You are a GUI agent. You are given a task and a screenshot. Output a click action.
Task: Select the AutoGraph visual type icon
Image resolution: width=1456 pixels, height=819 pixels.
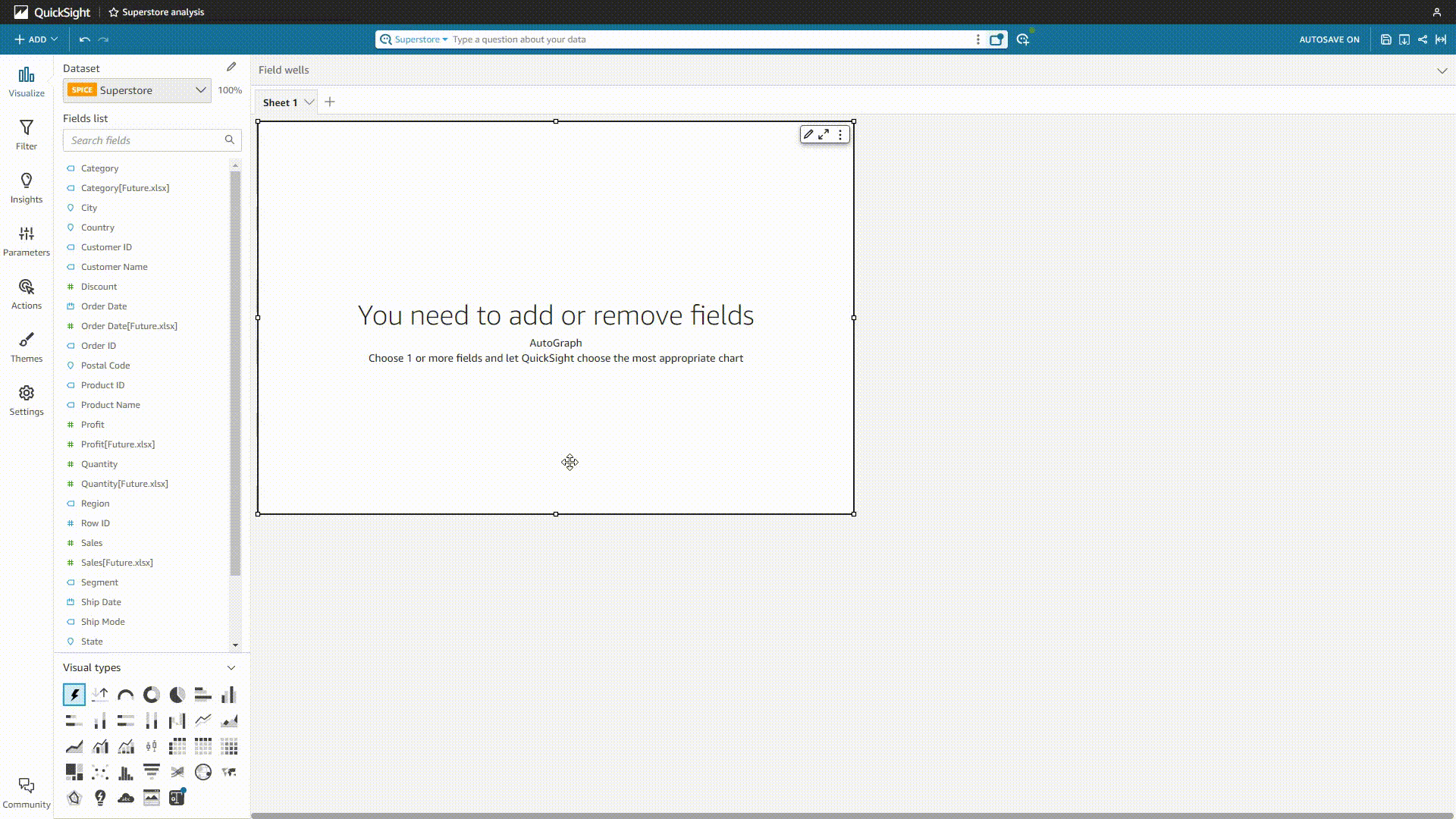click(x=74, y=694)
